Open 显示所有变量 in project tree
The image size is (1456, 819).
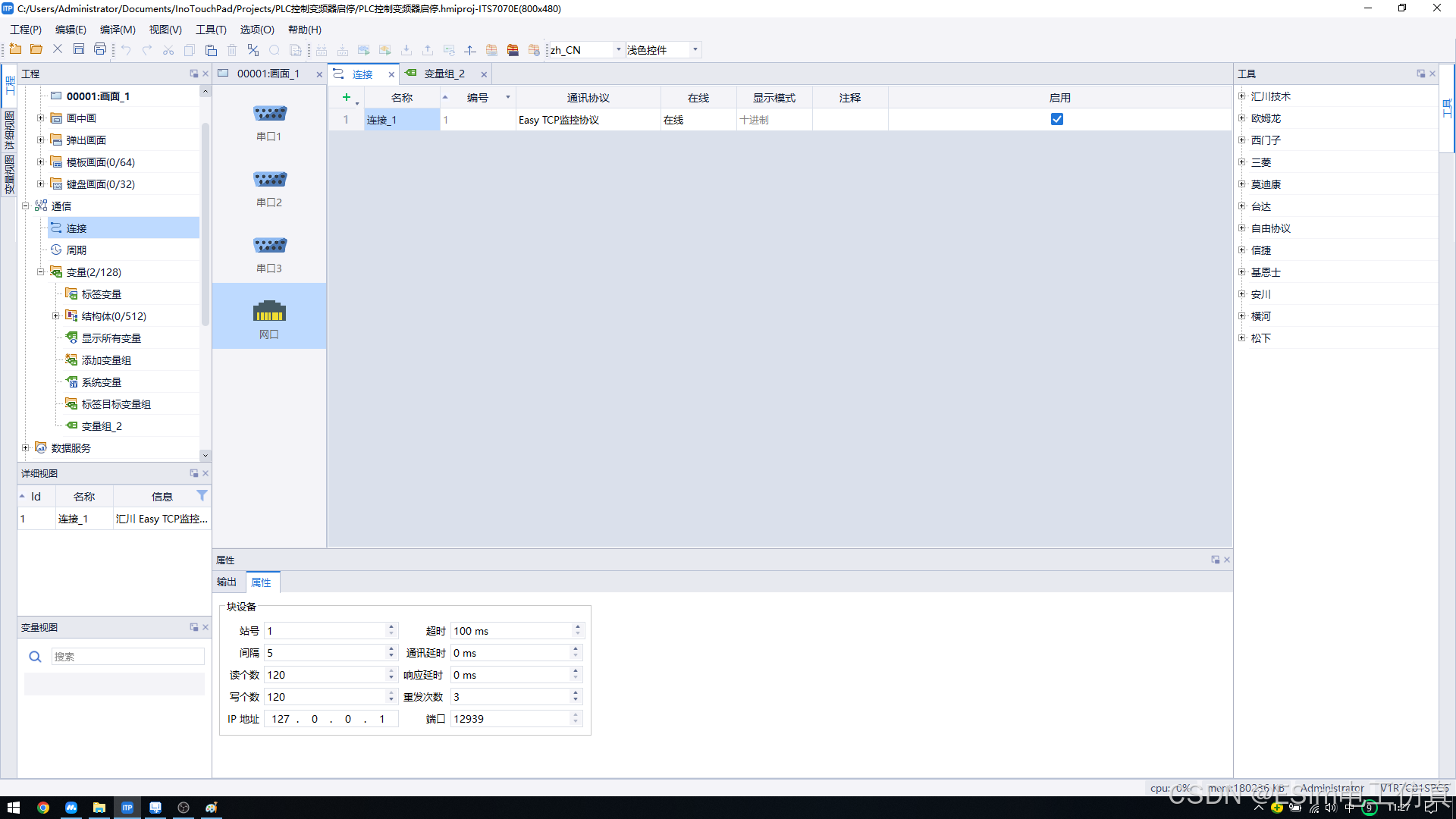(111, 338)
